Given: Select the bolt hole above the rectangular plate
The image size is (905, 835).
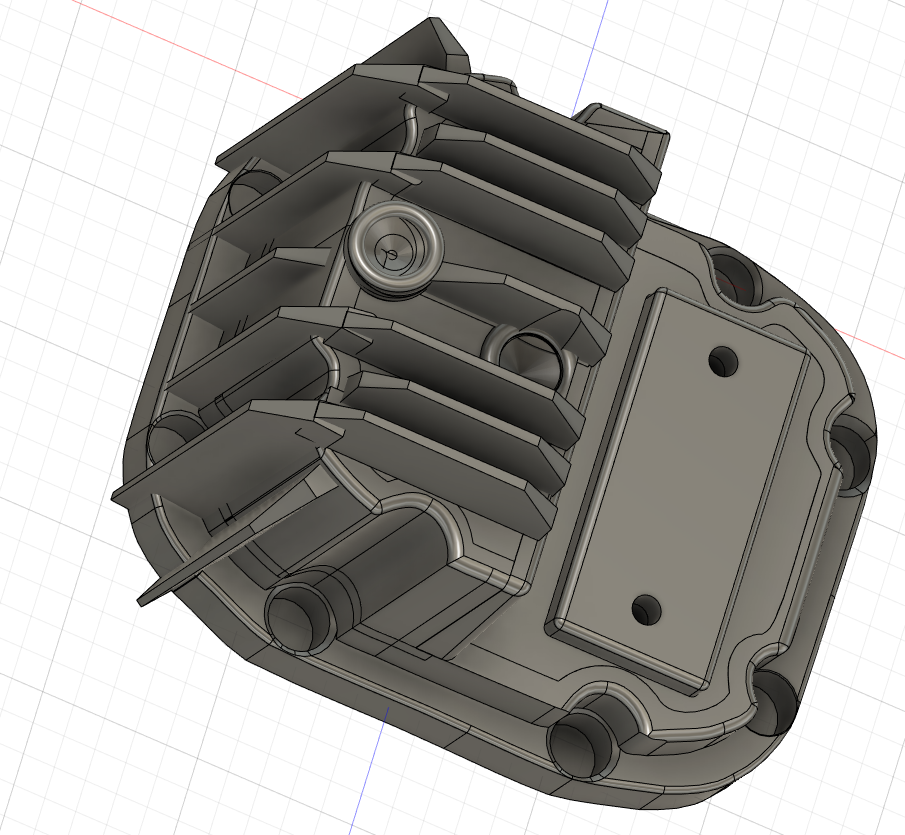Looking at the screenshot, I should [x=736, y=280].
